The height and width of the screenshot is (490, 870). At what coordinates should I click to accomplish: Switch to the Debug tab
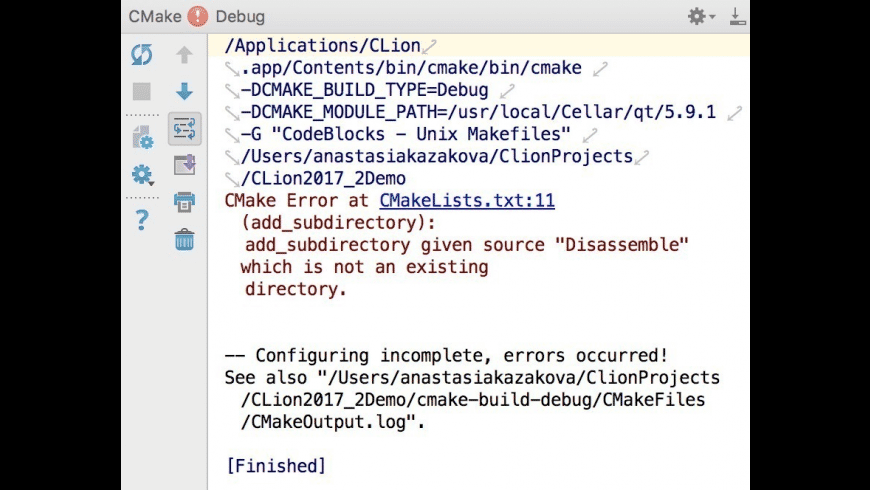(240, 16)
